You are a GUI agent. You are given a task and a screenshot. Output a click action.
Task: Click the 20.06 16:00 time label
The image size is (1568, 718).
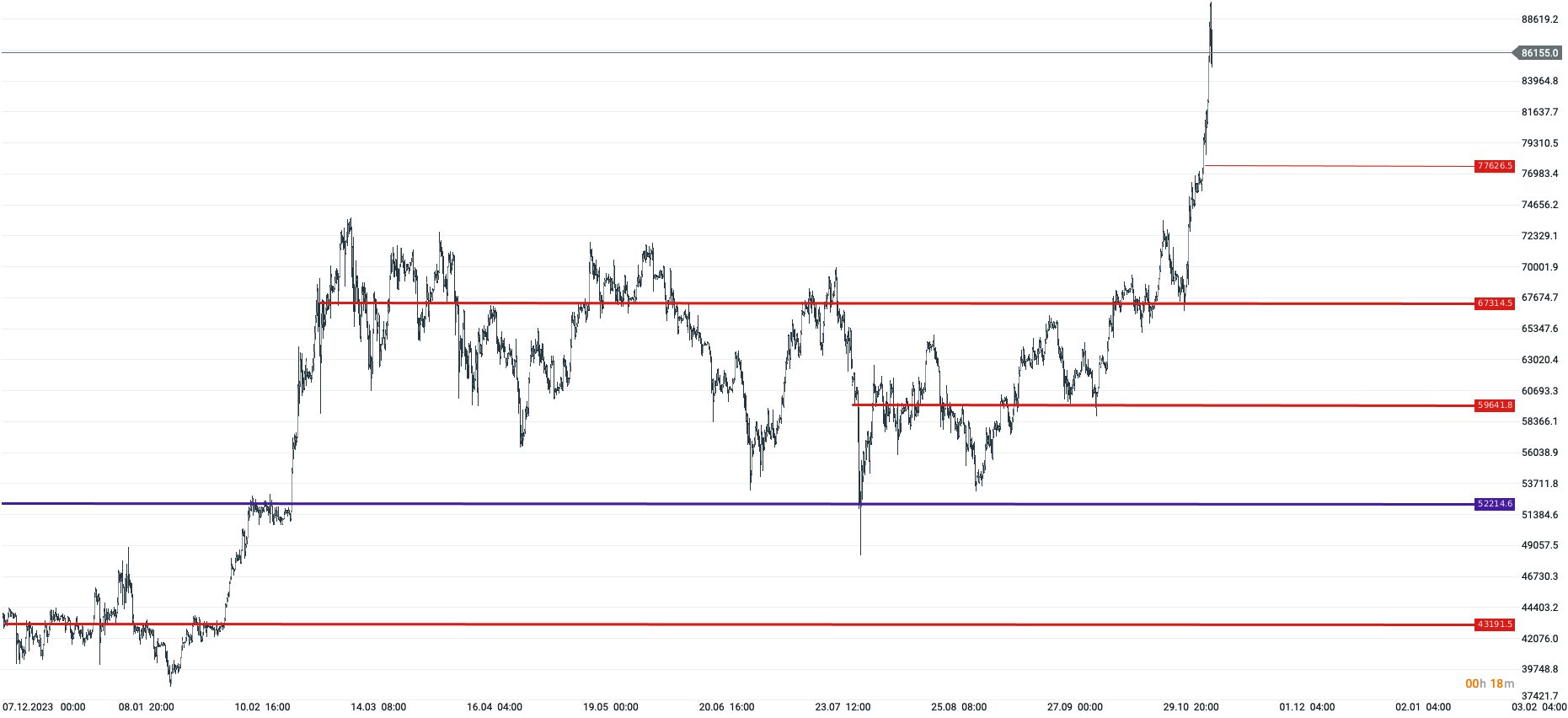coord(726,707)
